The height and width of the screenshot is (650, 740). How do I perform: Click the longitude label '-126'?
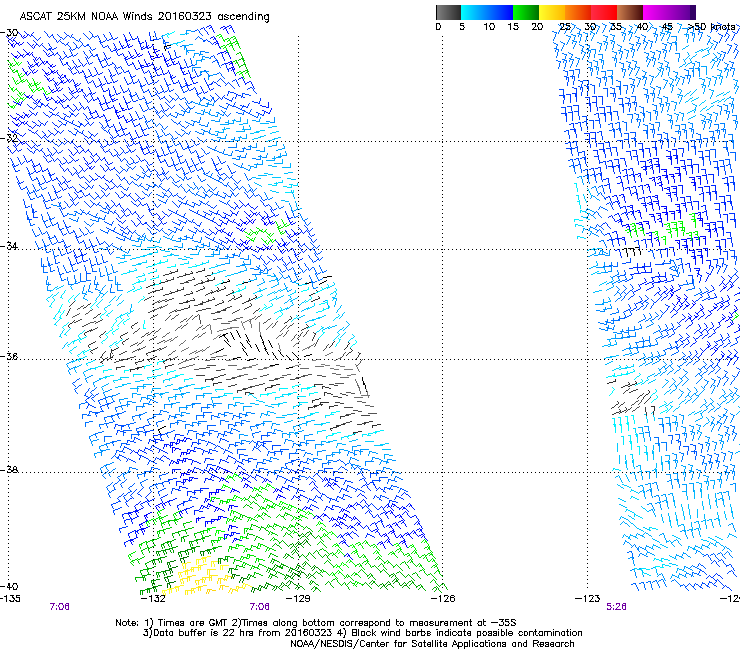point(443,599)
